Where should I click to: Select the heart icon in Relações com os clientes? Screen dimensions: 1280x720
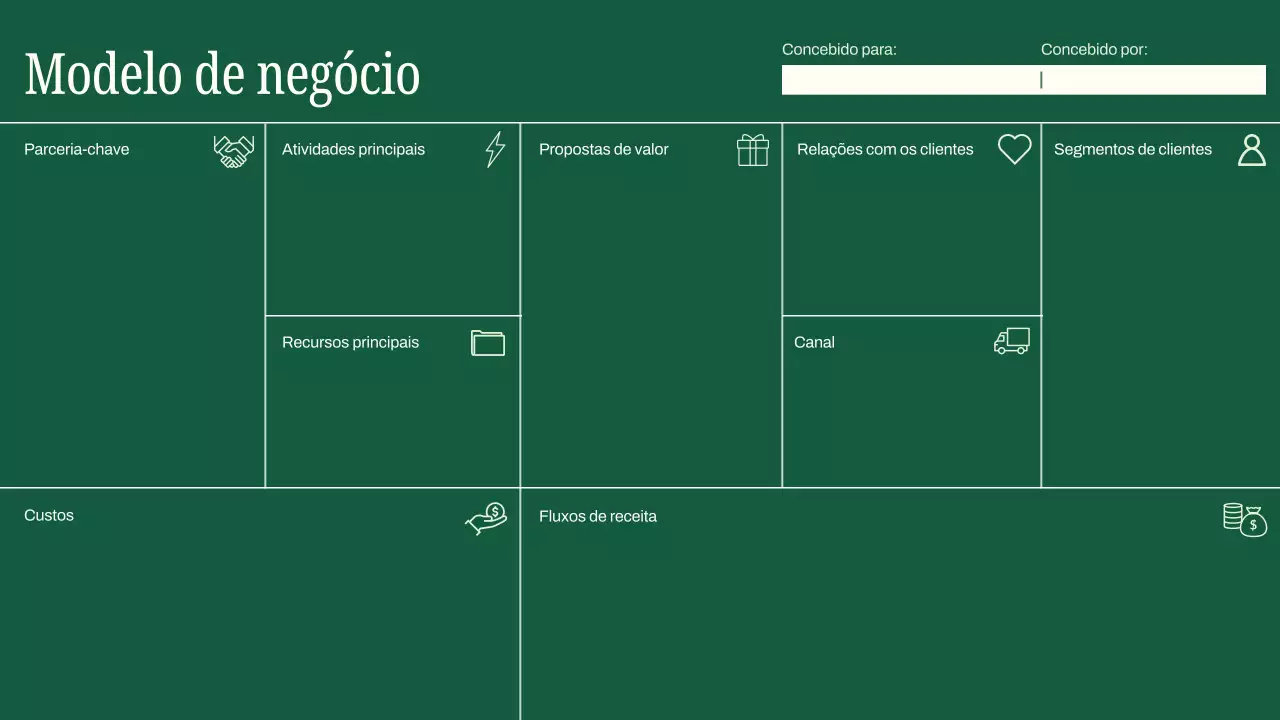[1014, 150]
